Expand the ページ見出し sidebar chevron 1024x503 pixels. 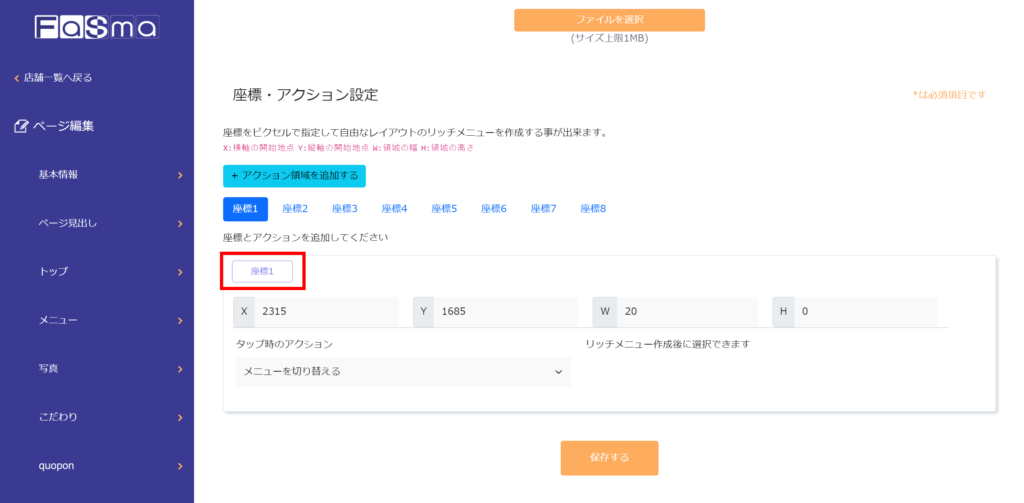coord(180,224)
